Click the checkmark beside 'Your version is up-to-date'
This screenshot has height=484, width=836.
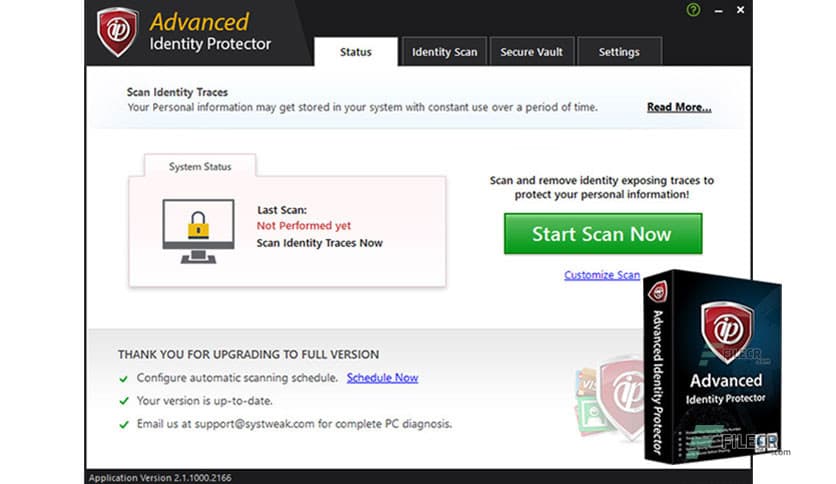(124, 401)
